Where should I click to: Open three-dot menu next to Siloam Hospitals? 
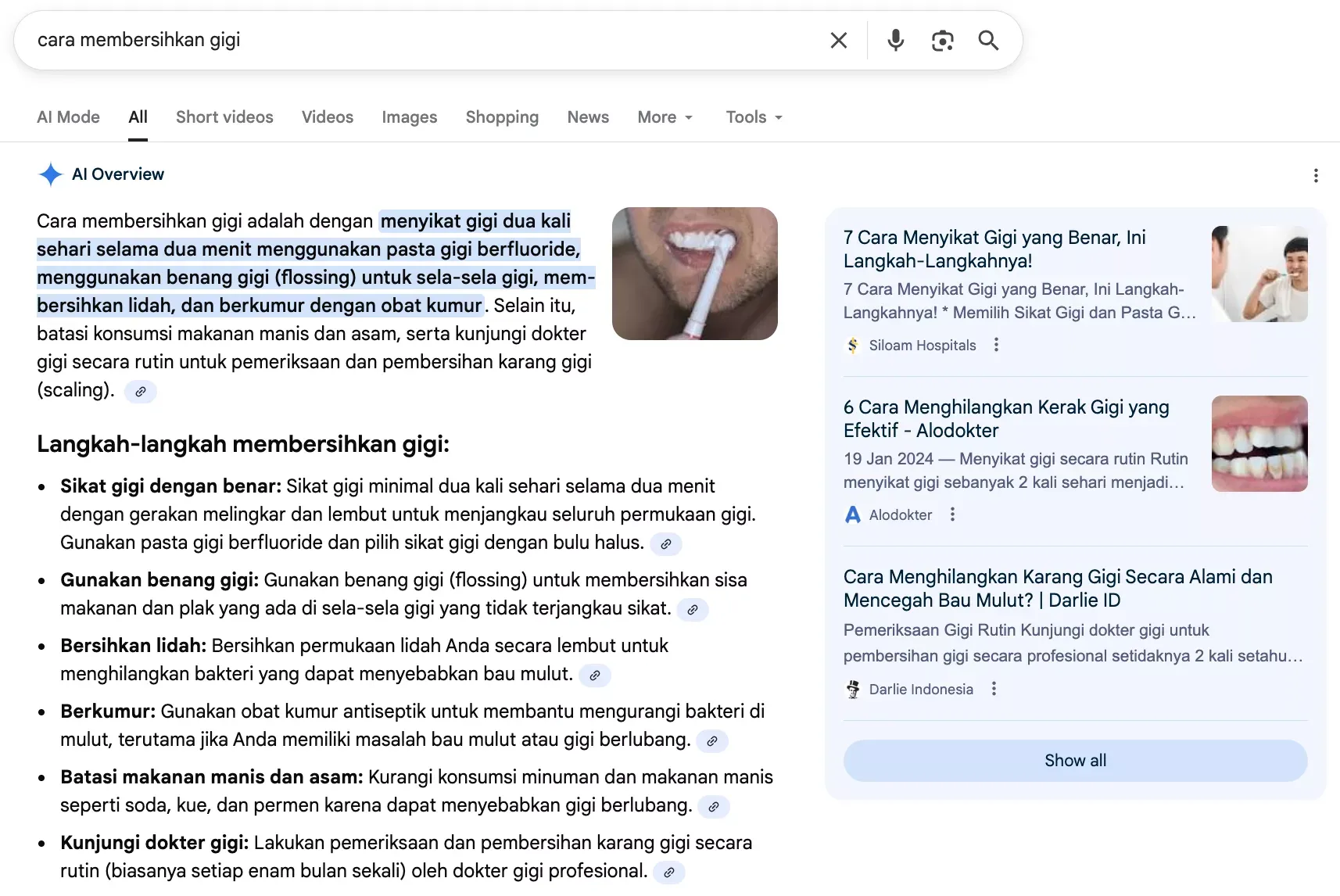[996, 345]
